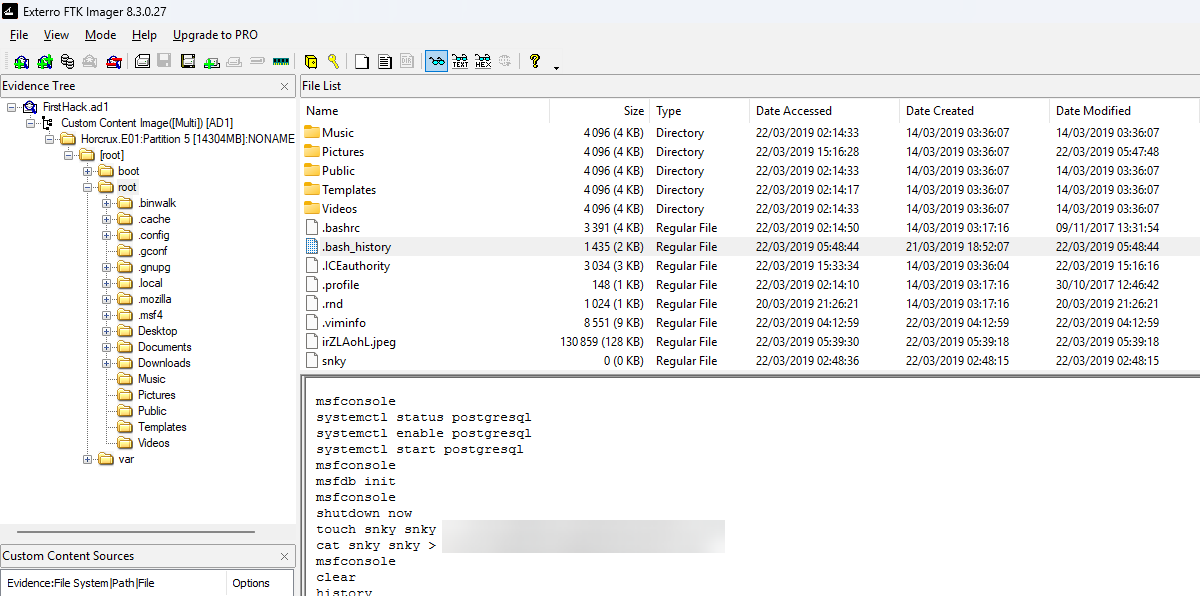
Task: Collapse the [root] folder node
Action: [x=69, y=155]
